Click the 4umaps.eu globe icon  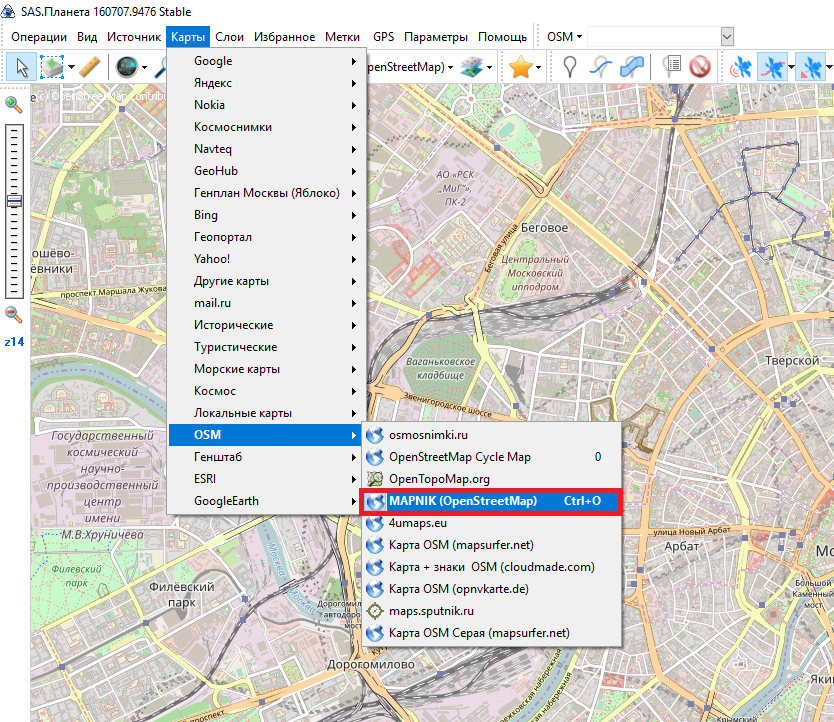(x=375, y=523)
